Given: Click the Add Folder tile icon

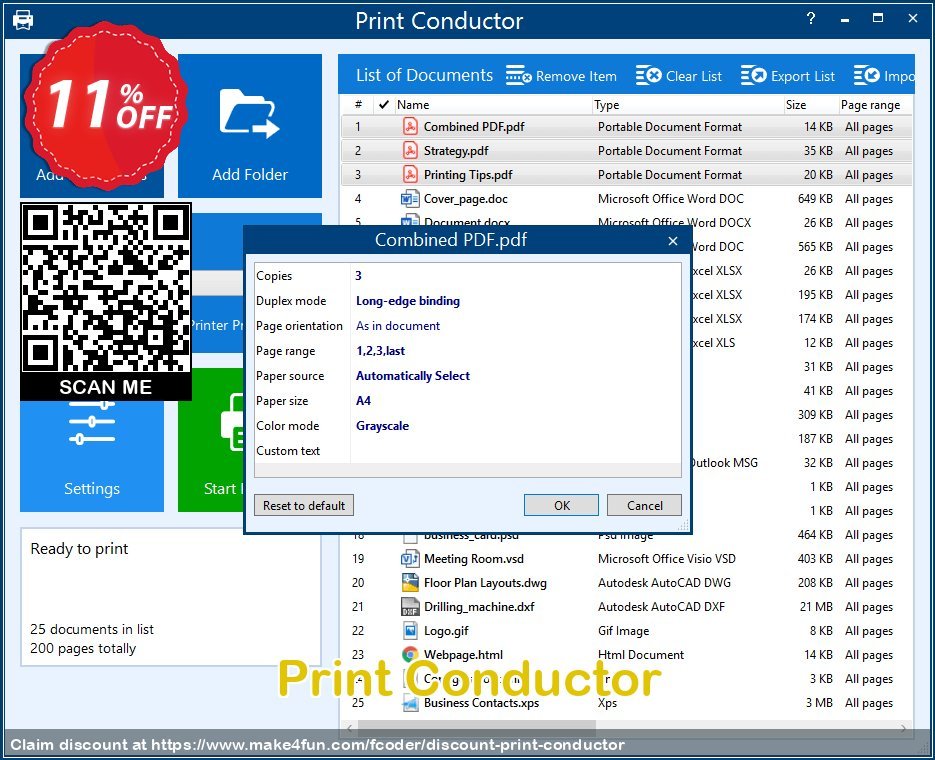Looking at the screenshot, I should [x=249, y=113].
